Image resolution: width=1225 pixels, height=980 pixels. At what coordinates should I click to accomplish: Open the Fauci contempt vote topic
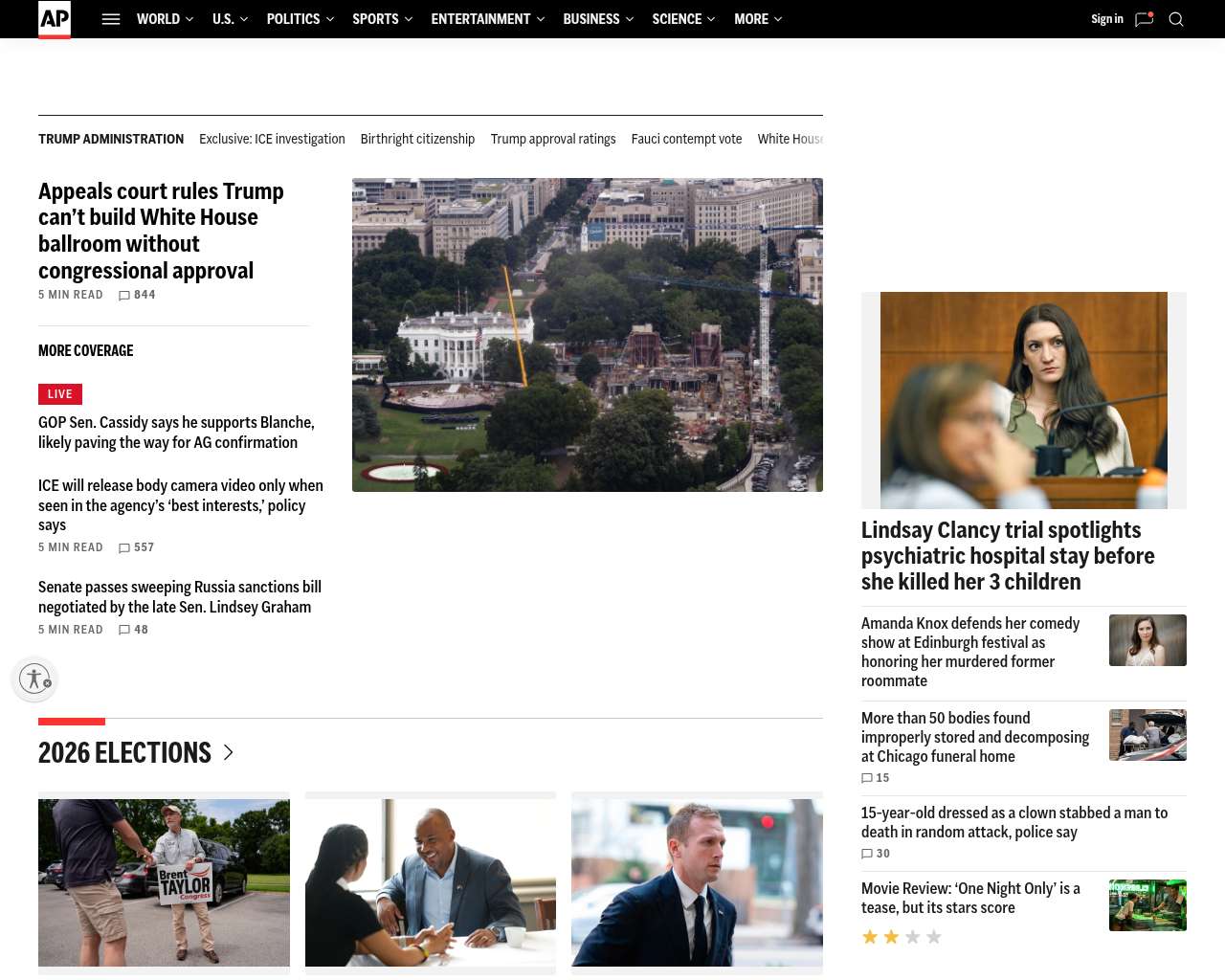click(686, 139)
